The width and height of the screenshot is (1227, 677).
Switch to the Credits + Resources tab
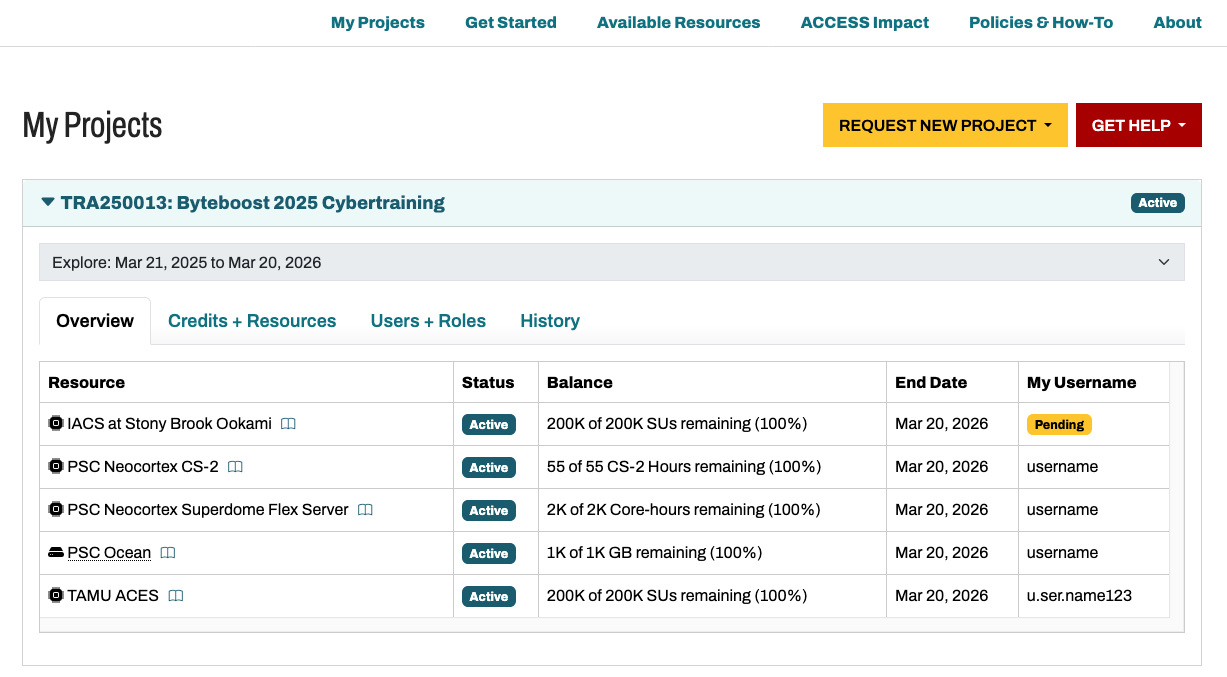[252, 321]
